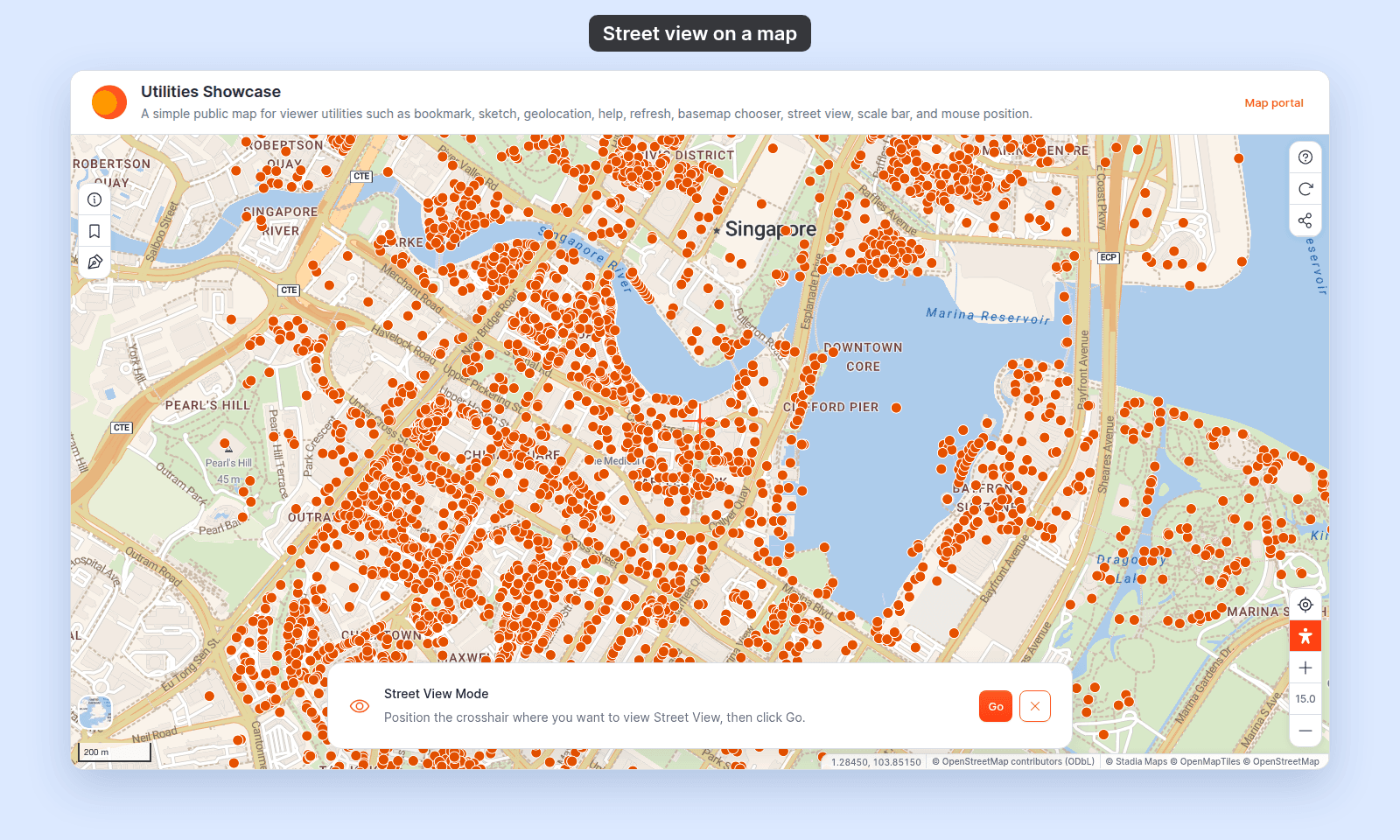Open the map info panel

[94, 199]
